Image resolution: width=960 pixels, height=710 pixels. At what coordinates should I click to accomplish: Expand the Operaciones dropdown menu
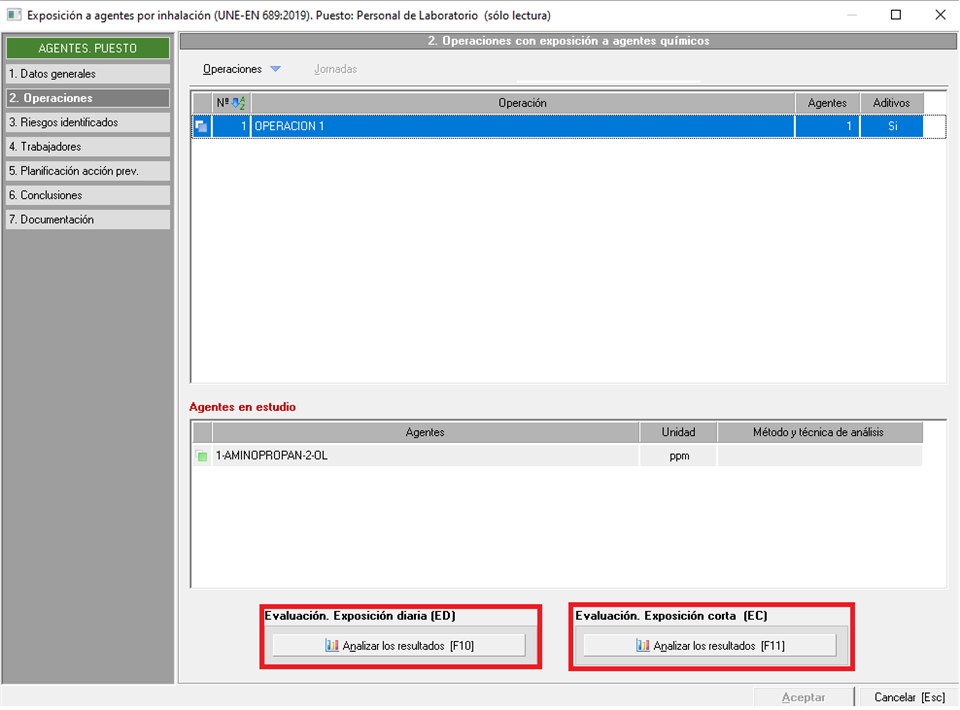(x=275, y=69)
